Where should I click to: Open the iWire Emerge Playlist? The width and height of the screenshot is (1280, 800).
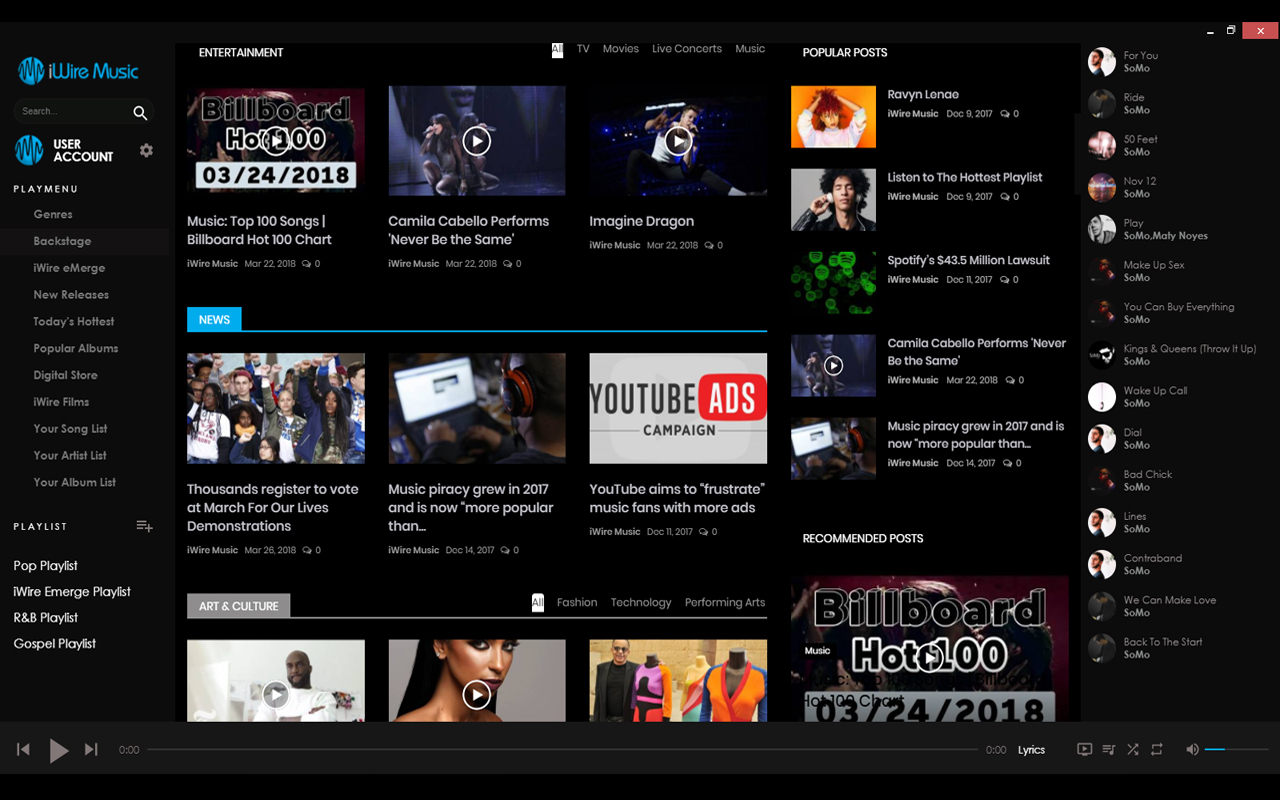point(72,592)
